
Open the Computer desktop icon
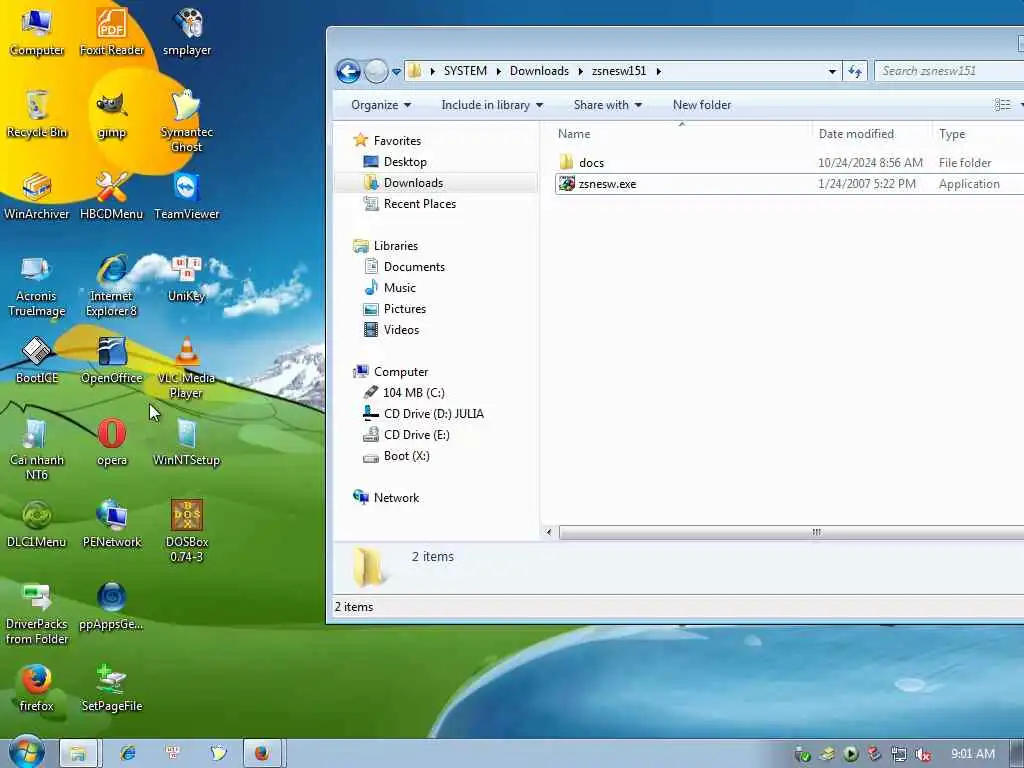click(37, 32)
